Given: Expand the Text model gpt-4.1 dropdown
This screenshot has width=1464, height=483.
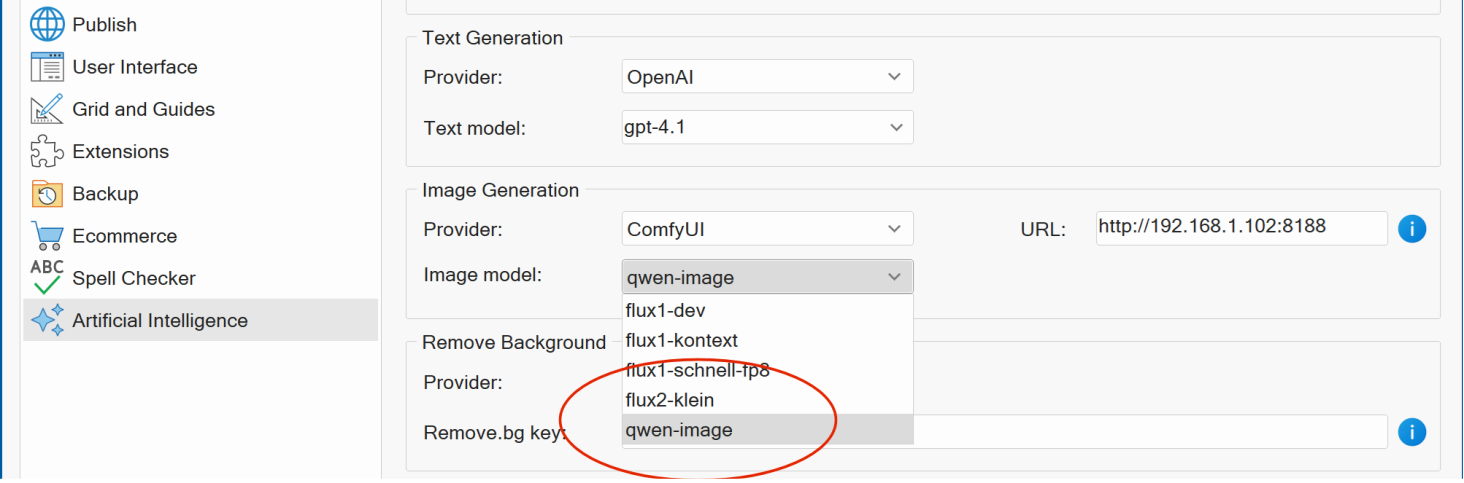Looking at the screenshot, I should click(x=767, y=127).
